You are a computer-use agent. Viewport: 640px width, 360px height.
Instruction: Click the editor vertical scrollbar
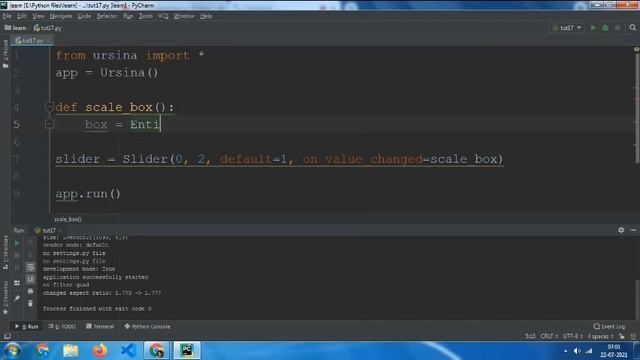click(637, 108)
